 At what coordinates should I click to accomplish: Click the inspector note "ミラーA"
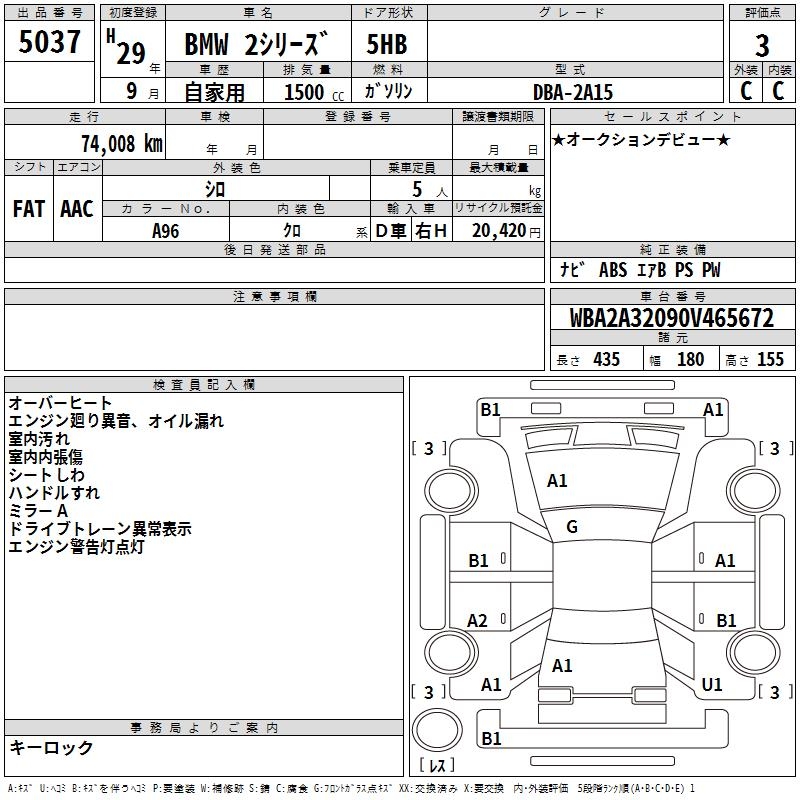click(x=38, y=511)
